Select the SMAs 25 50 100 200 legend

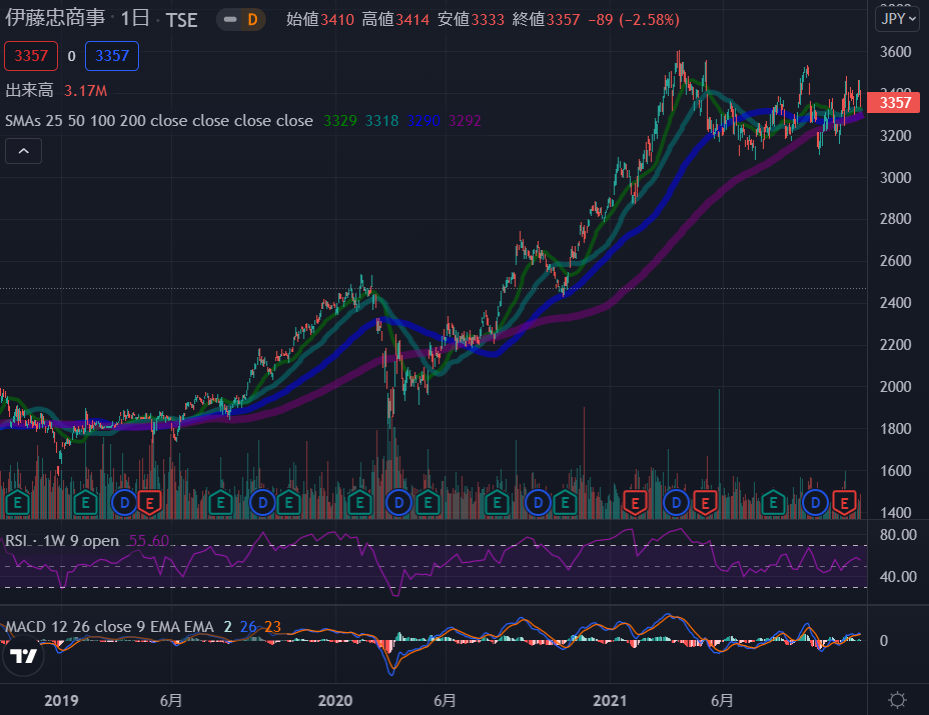click(159, 120)
